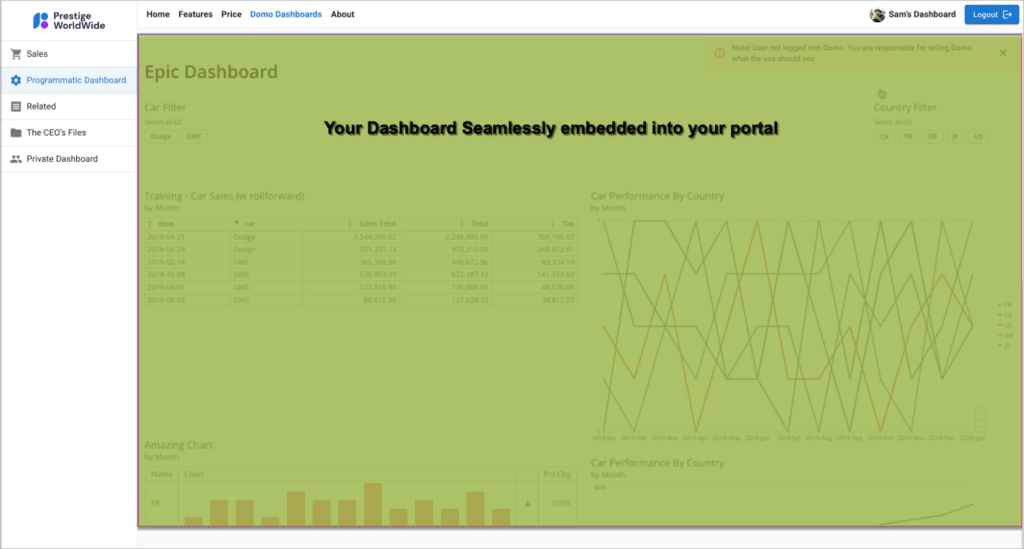The image size is (1024, 549).
Task: Toggle the FR country filter chip
Action: point(908,136)
